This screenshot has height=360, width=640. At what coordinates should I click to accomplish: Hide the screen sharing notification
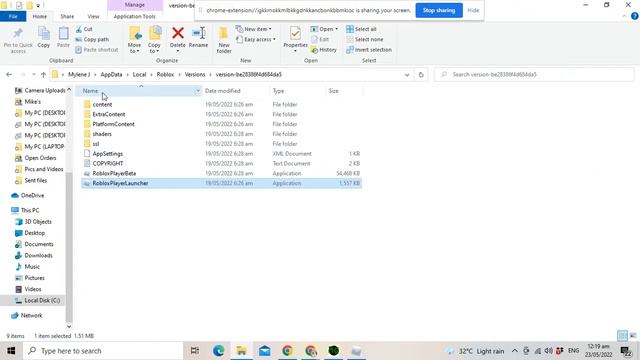(473, 10)
